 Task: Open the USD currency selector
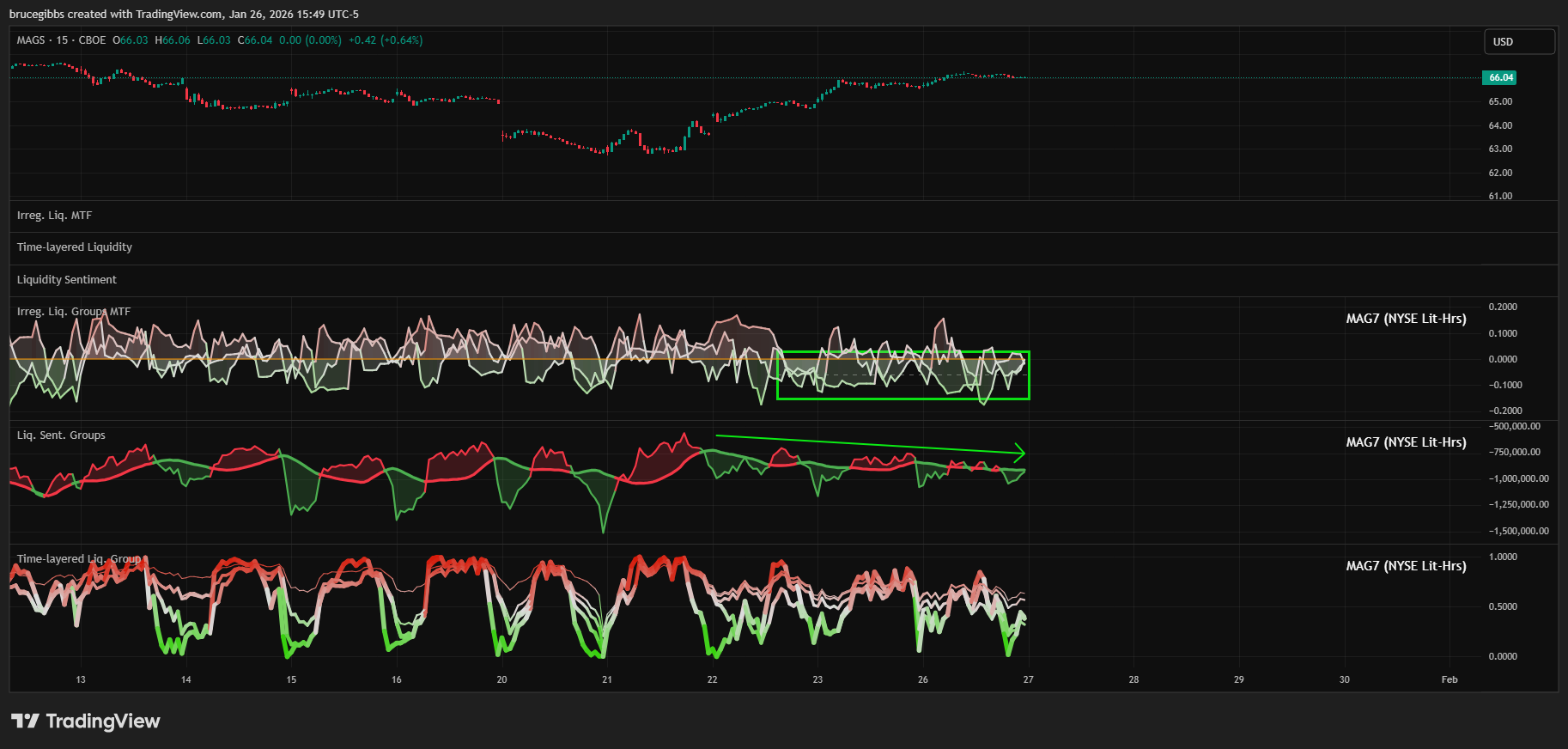click(x=1518, y=41)
